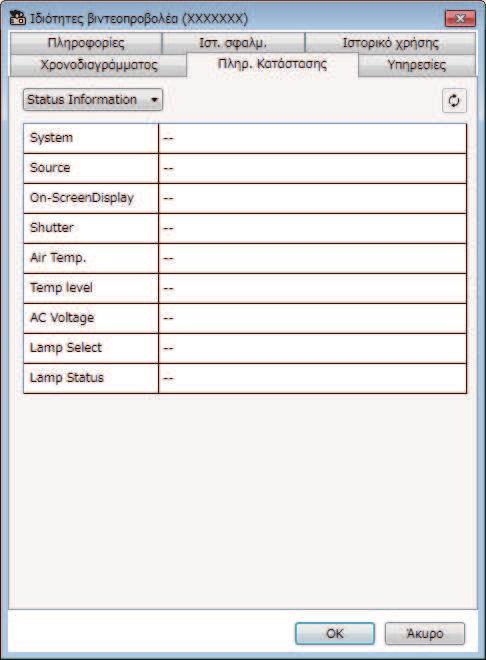Select the Χρονοδιαγράμματος tab

[98, 65]
